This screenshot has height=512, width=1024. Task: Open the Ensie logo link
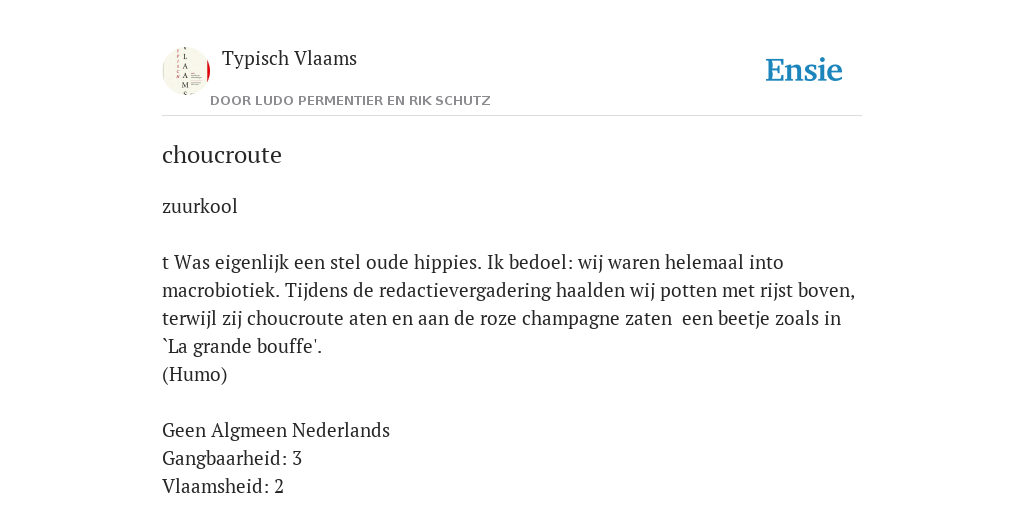[804, 70]
